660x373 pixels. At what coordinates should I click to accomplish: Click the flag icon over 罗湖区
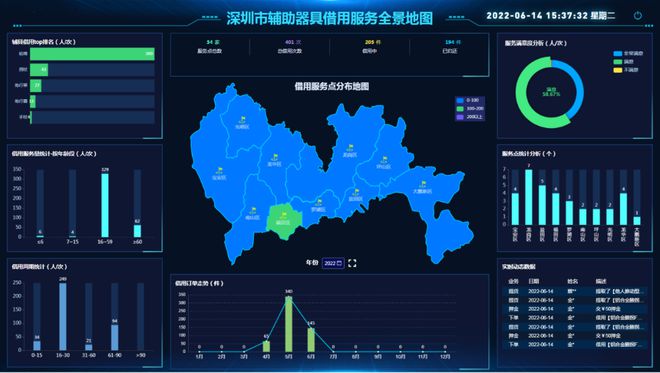pos(319,202)
